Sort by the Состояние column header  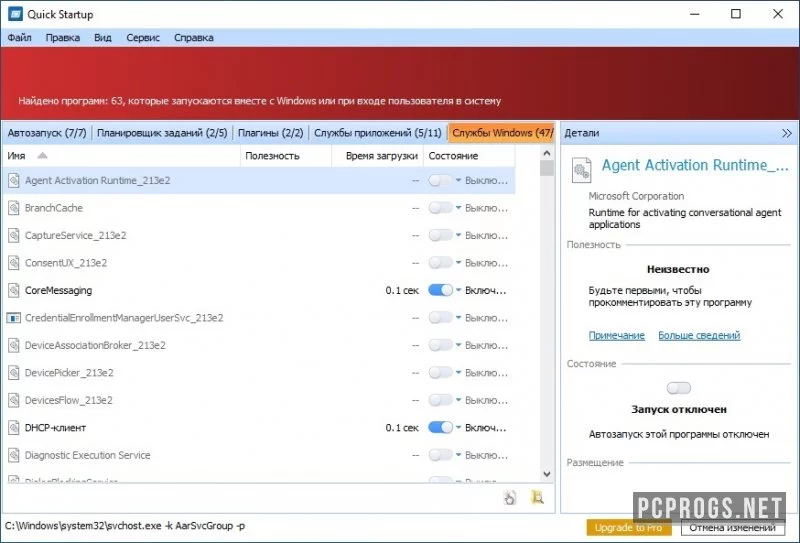(x=469, y=156)
